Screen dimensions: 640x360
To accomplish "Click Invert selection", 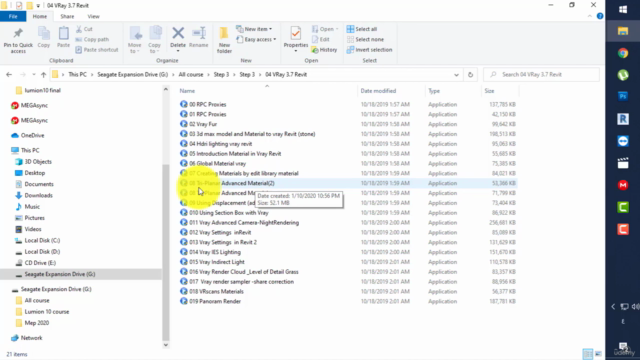I will [x=369, y=50].
